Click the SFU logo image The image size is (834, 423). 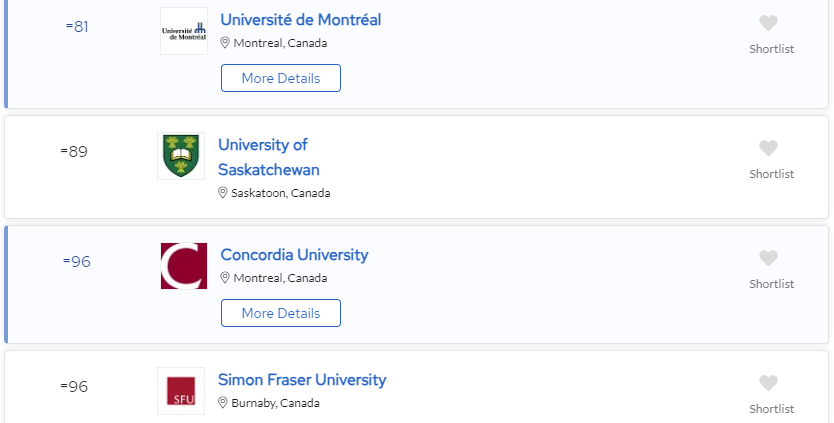(181, 391)
